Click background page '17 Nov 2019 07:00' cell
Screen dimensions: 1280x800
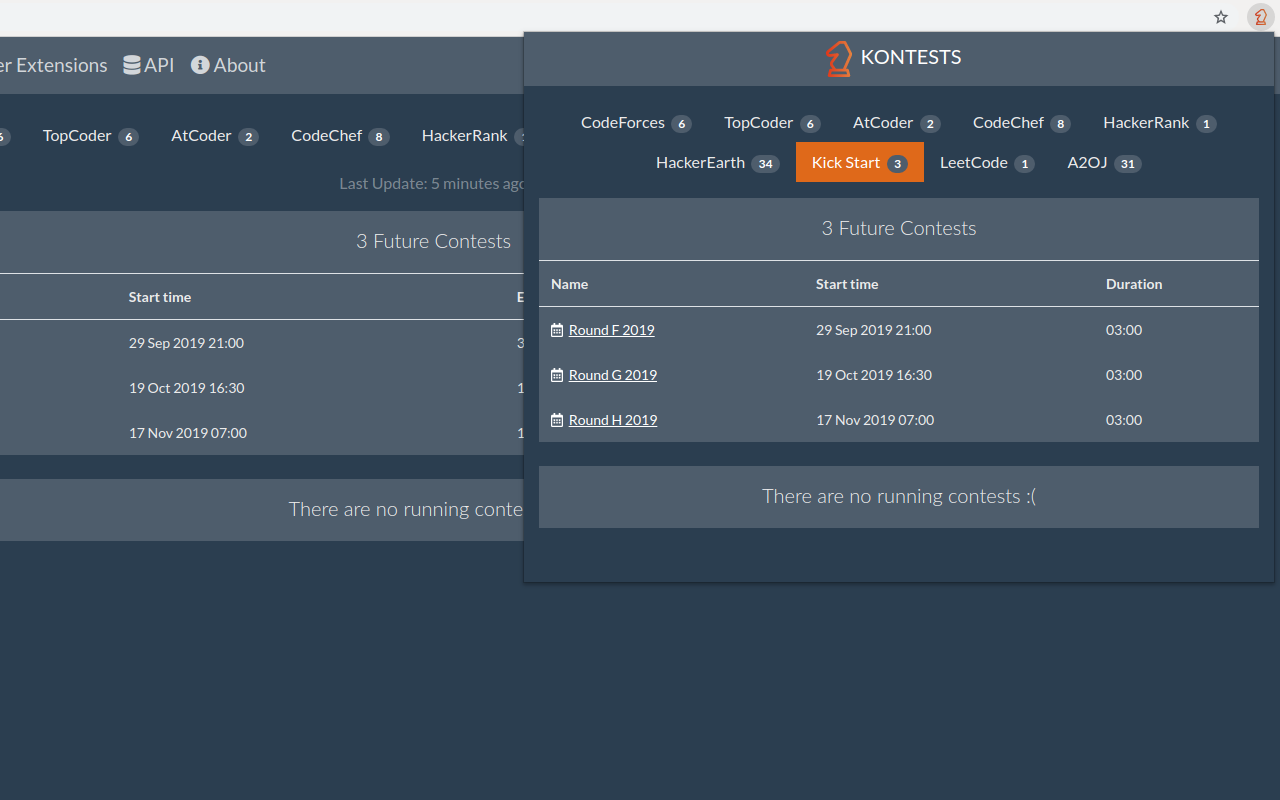(x=188, y=433)
